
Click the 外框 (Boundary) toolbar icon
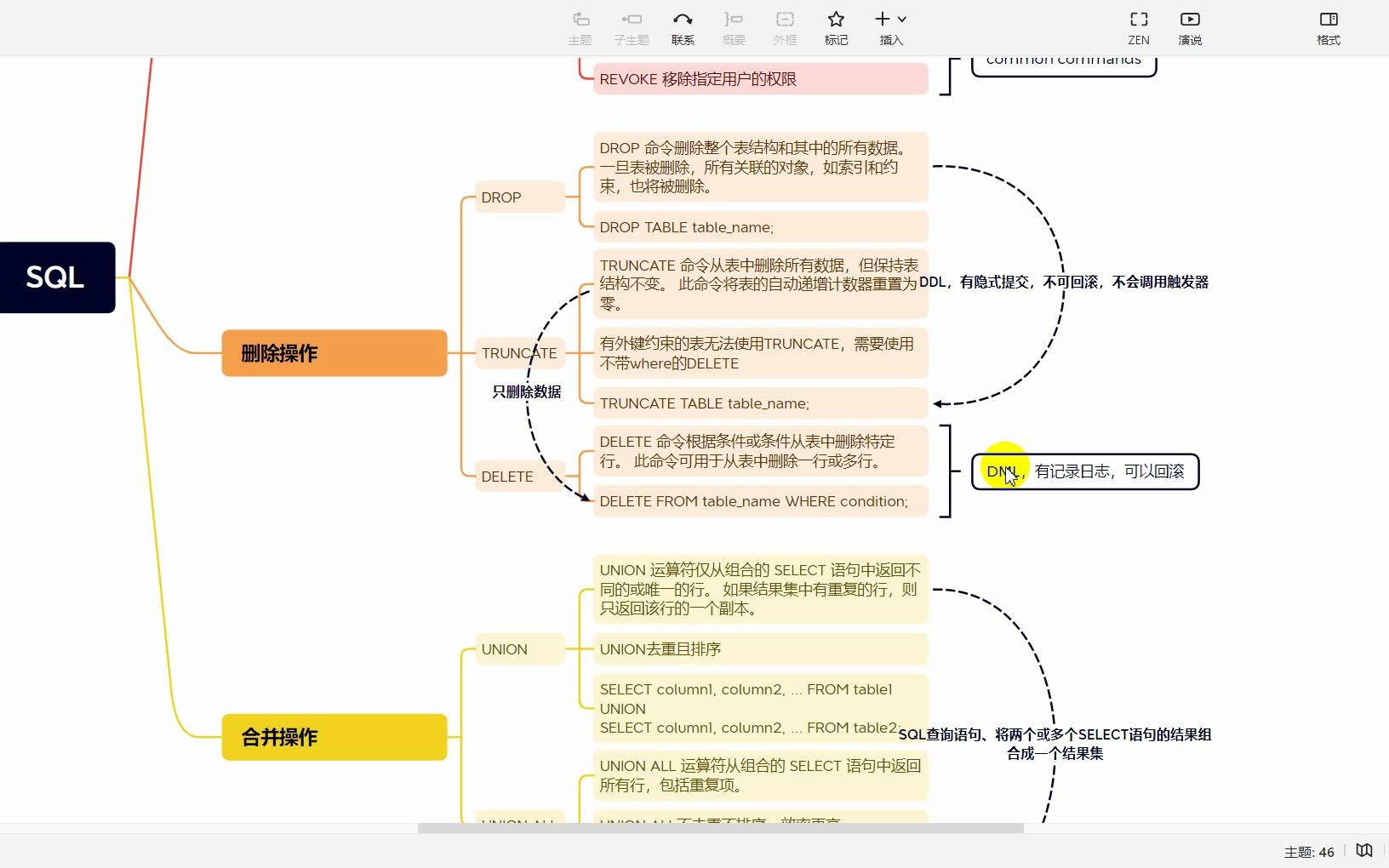coord(785,28)
